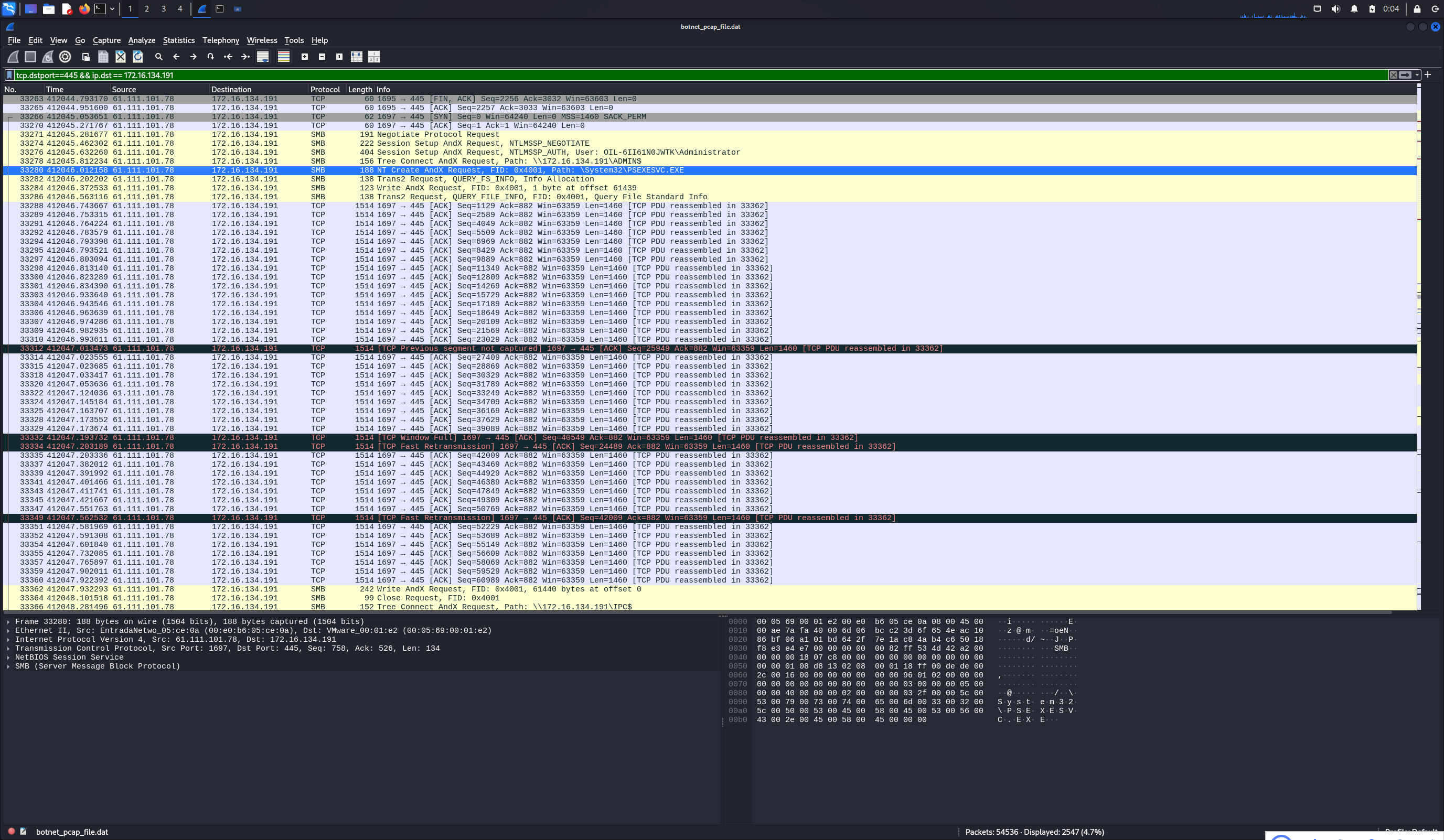1444x840 pixels.
Task: Open the display filter history dropdown
Action: coord(1417,75)
